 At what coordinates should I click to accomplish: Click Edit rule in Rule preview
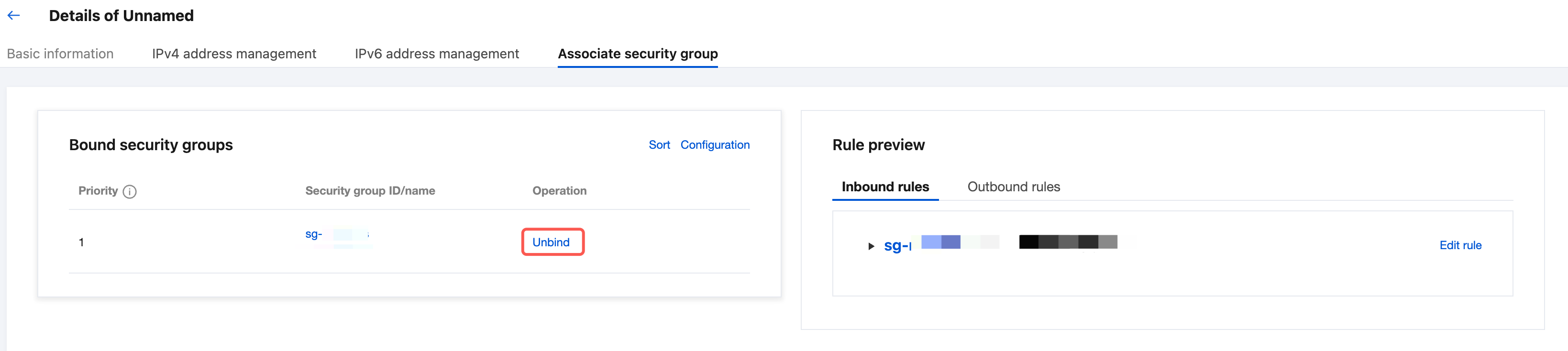(1459, 245)
